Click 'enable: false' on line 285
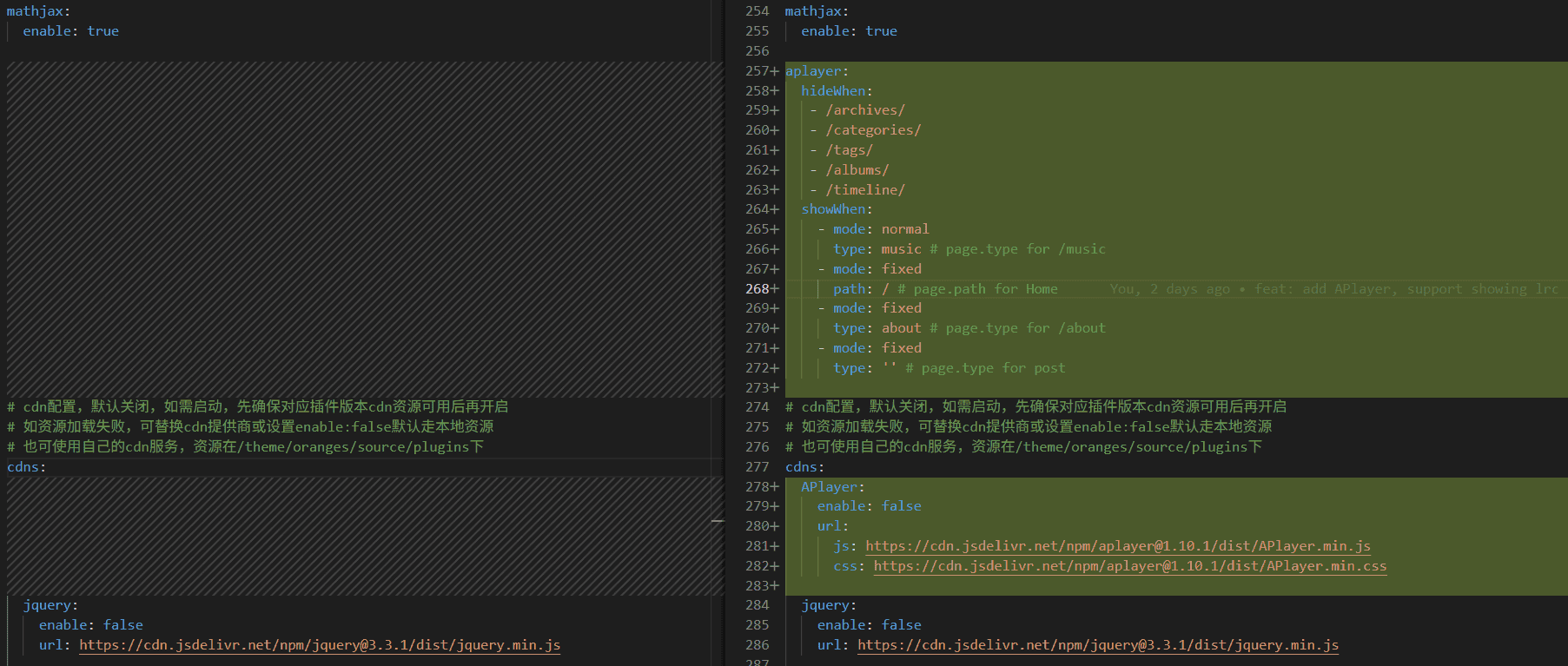Screen dimensions: 1568x666 (870, 625)
